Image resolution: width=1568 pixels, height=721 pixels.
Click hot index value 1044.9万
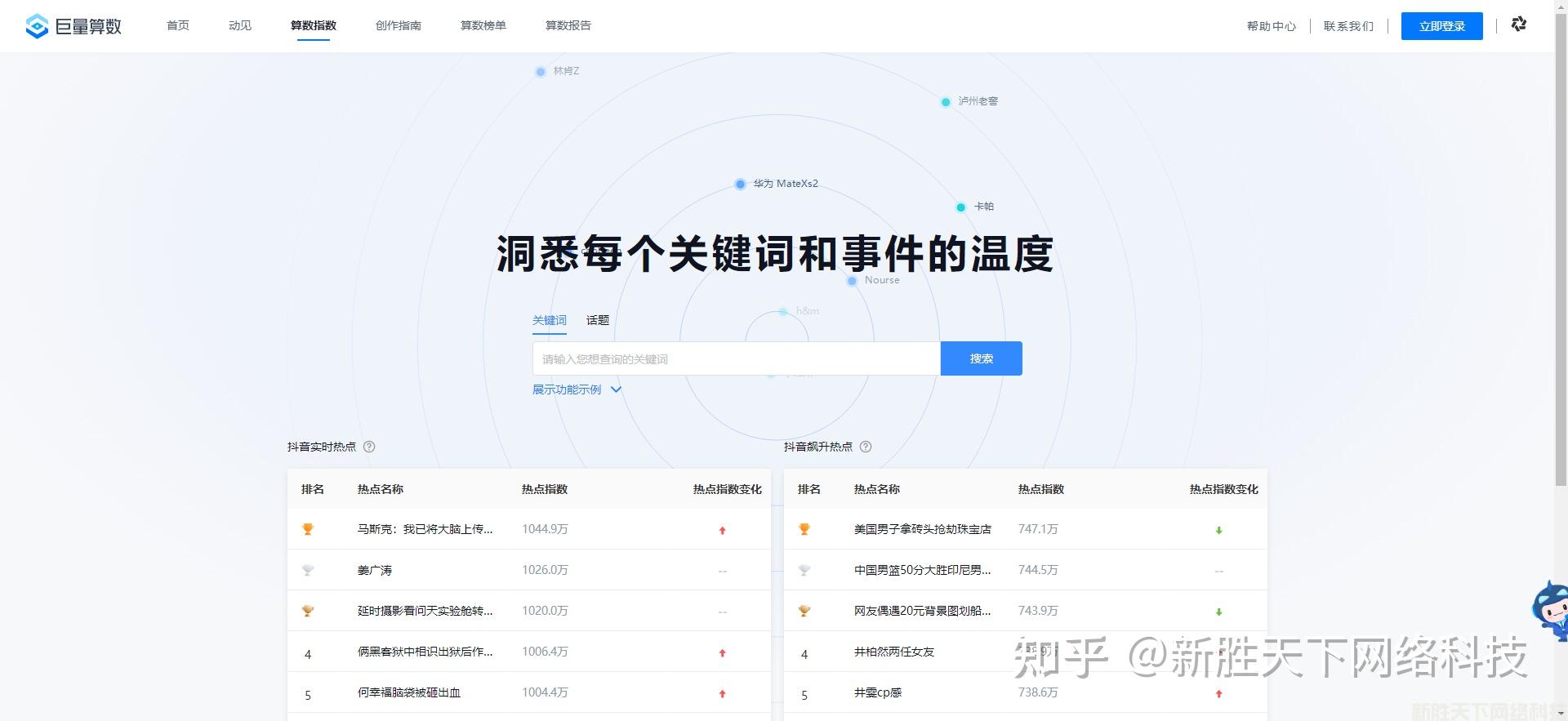pos(545,529)
